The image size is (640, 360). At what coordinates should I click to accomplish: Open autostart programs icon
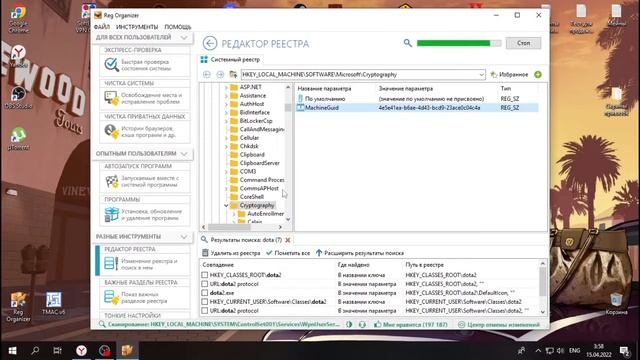pyautogui.click(x=111, y=181)
